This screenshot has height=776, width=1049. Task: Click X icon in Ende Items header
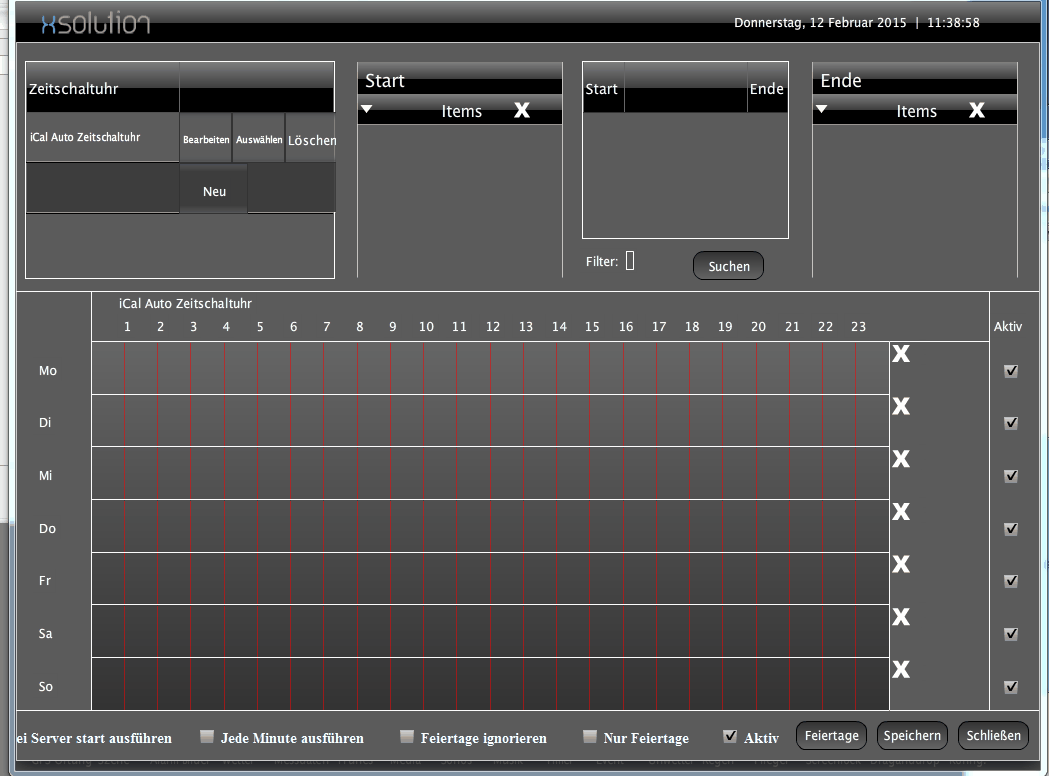(x=977, y=110)
